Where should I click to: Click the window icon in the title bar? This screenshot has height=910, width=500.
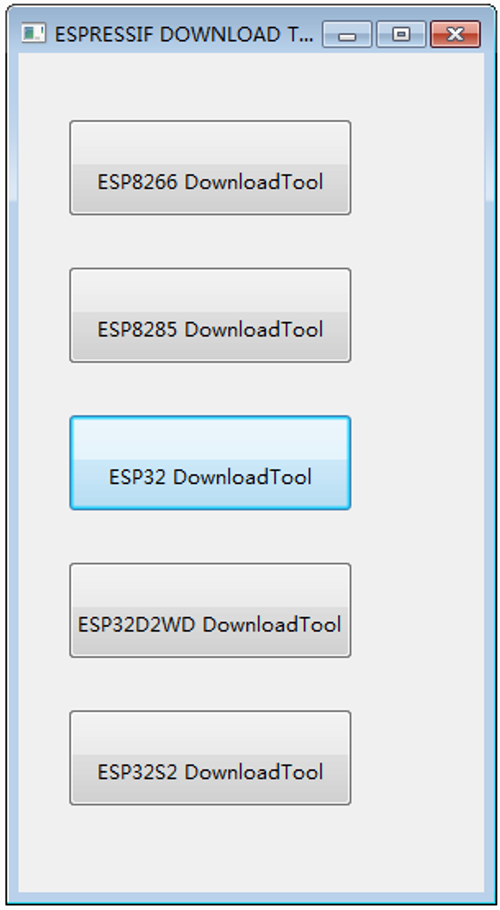coord(33,34)
